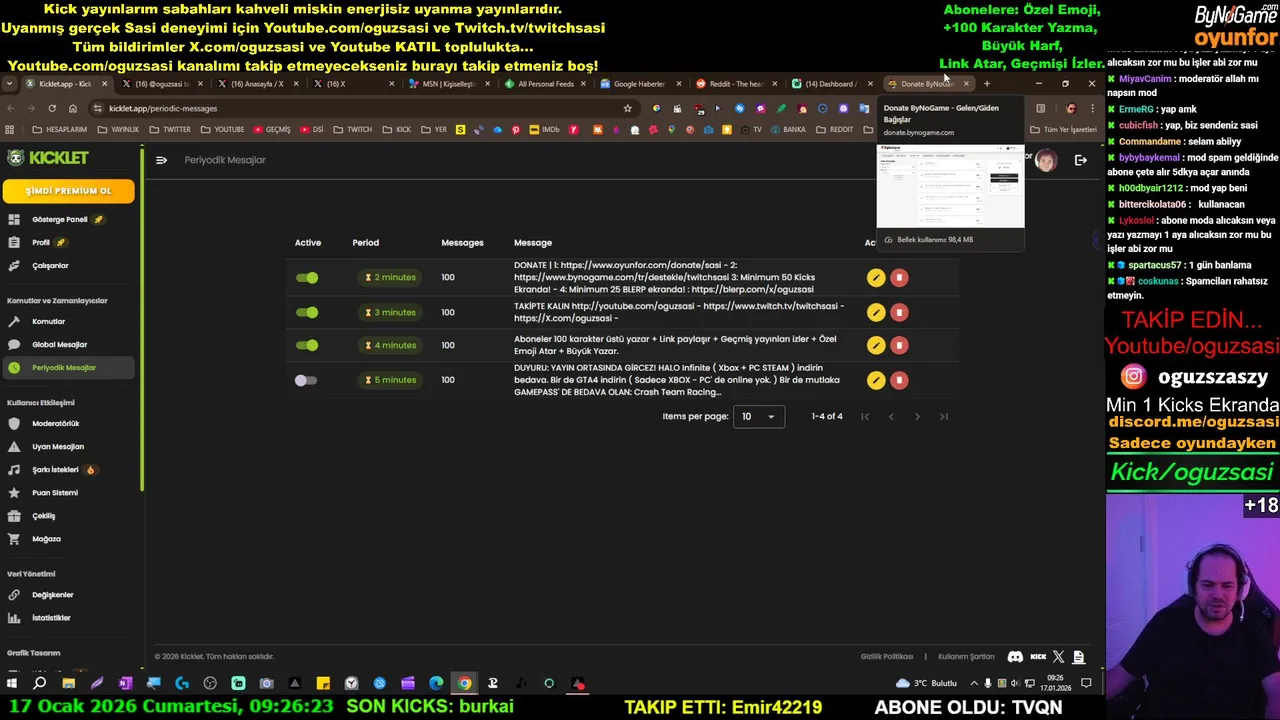Edit the DUYURU message row

tap(876, 380)
